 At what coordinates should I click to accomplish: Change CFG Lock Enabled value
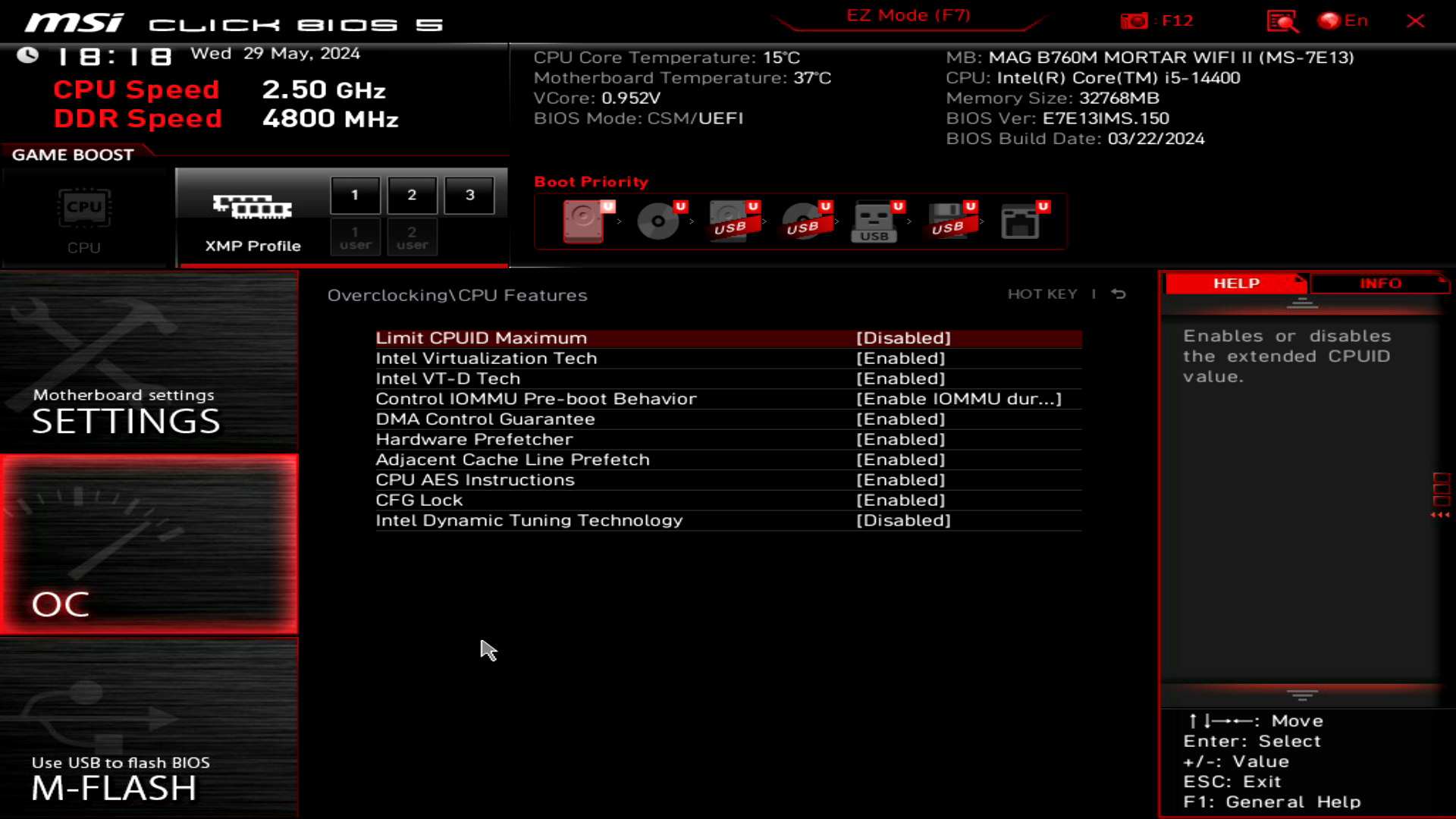click(901, 500)
